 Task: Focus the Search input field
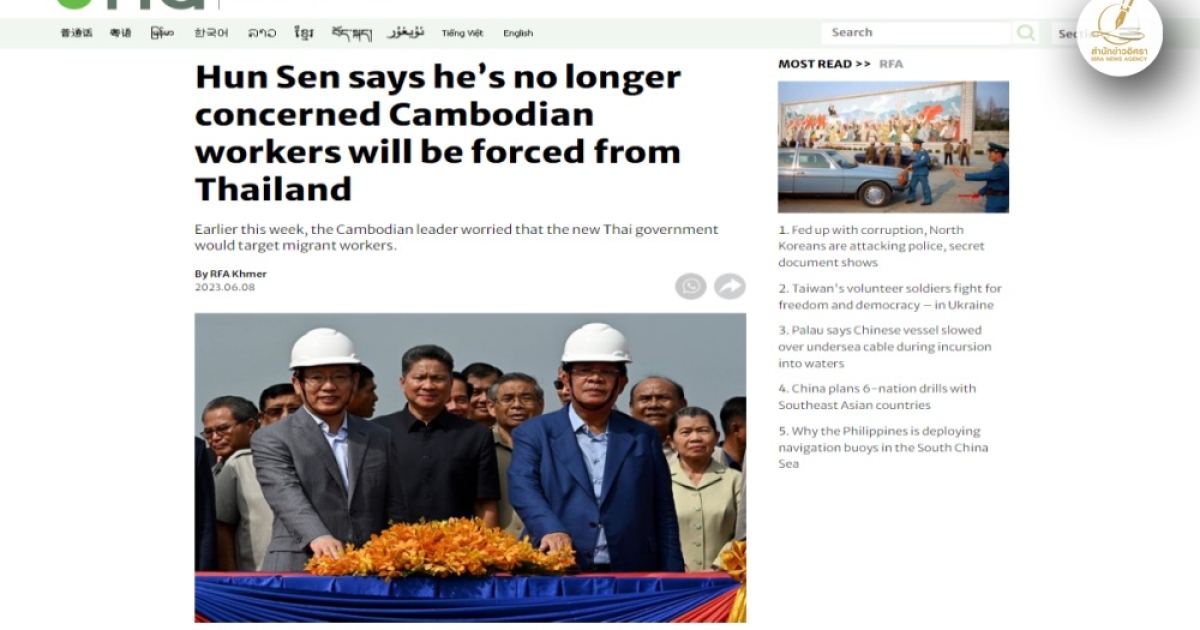click(917, 33)
